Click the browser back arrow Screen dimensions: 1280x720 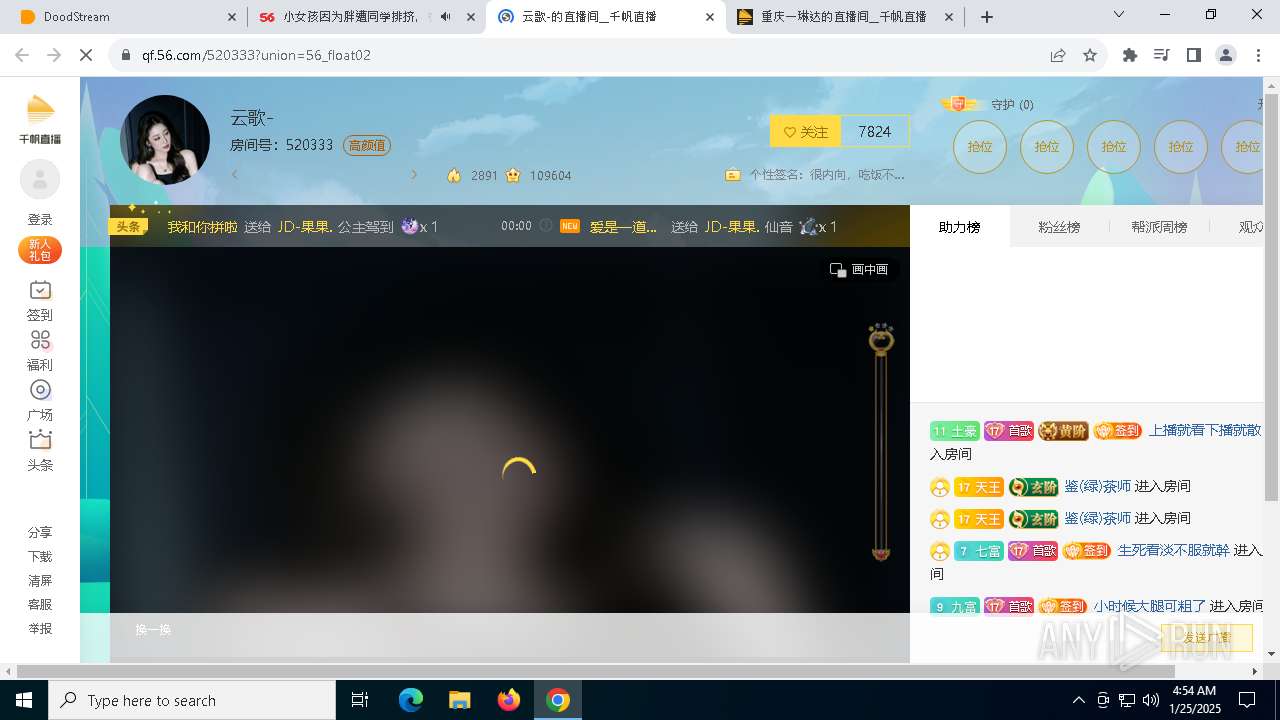[x=22, y=55]
